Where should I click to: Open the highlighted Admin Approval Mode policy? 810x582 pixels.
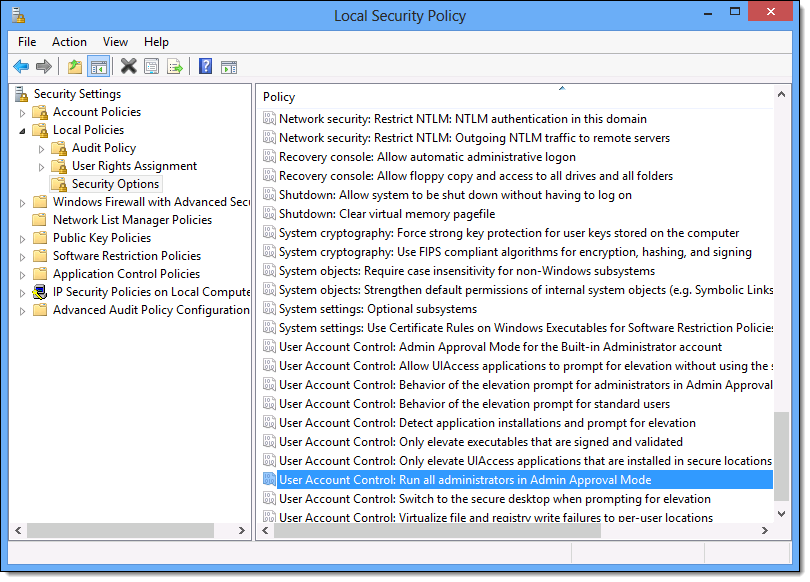pyautogui.click(x=450, y=480)
